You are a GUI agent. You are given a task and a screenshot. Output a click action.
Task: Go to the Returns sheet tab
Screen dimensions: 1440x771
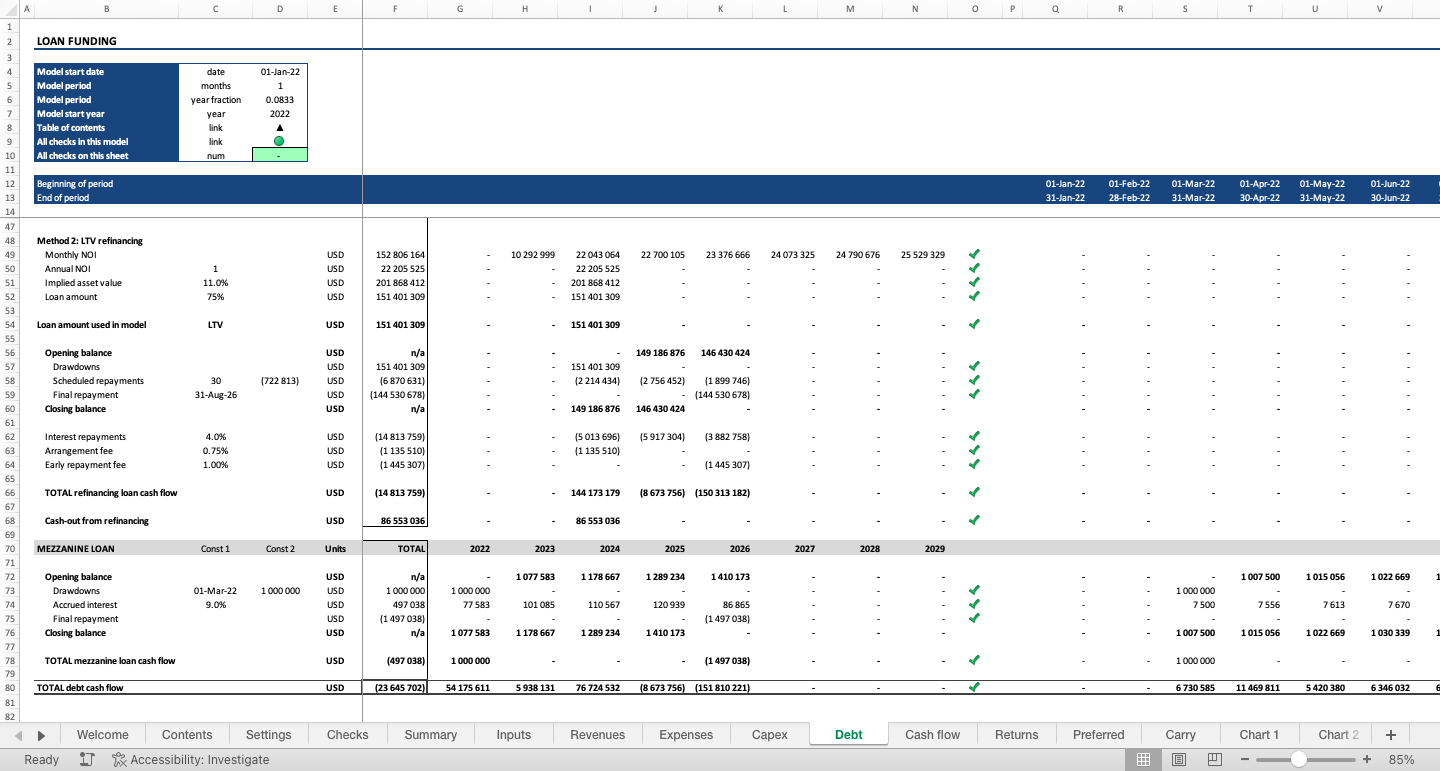(1017, 734)
